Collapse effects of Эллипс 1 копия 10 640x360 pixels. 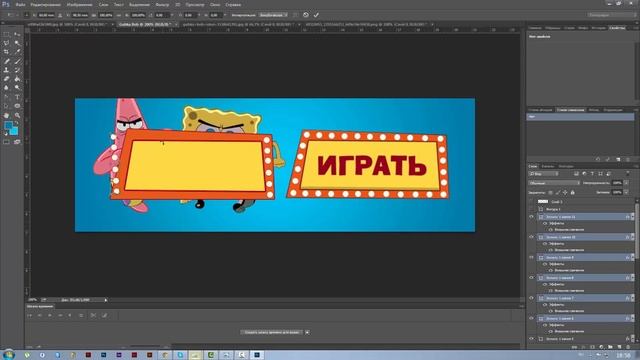[x=632, y=237]
